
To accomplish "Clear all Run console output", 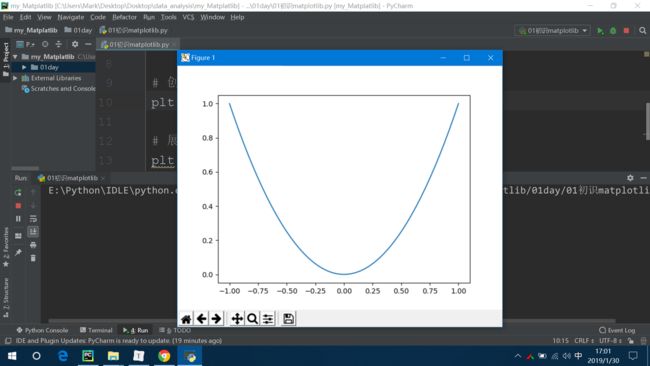I will pyautogui.click(x=33, y=258).
